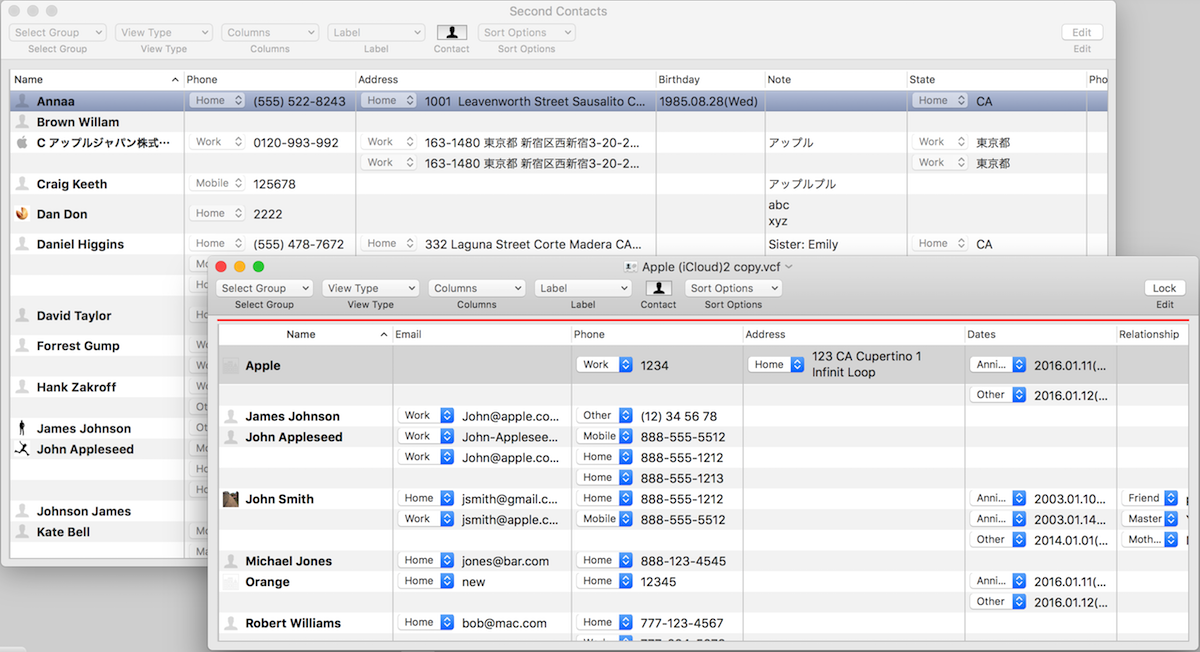
Task: Change the Home email label for Michael Jones
Action: click(x=426, y=560)
